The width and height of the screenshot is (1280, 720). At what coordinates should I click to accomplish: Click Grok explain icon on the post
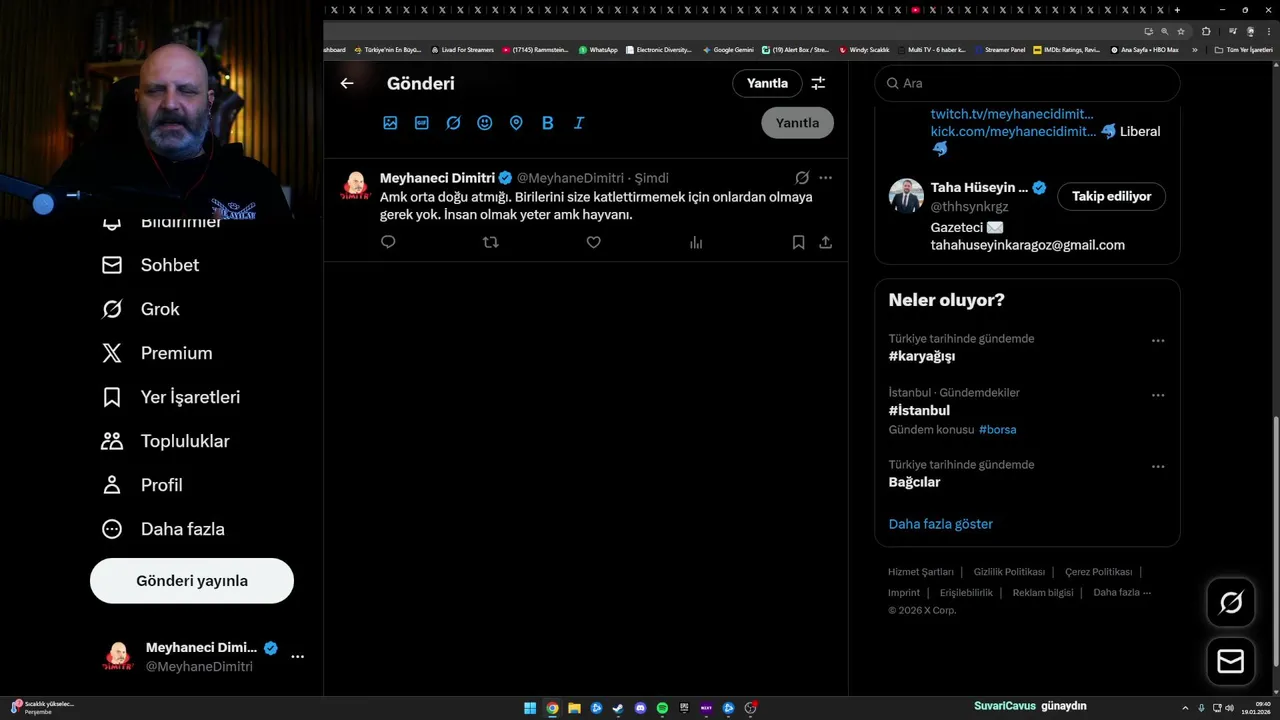[802, 178]
